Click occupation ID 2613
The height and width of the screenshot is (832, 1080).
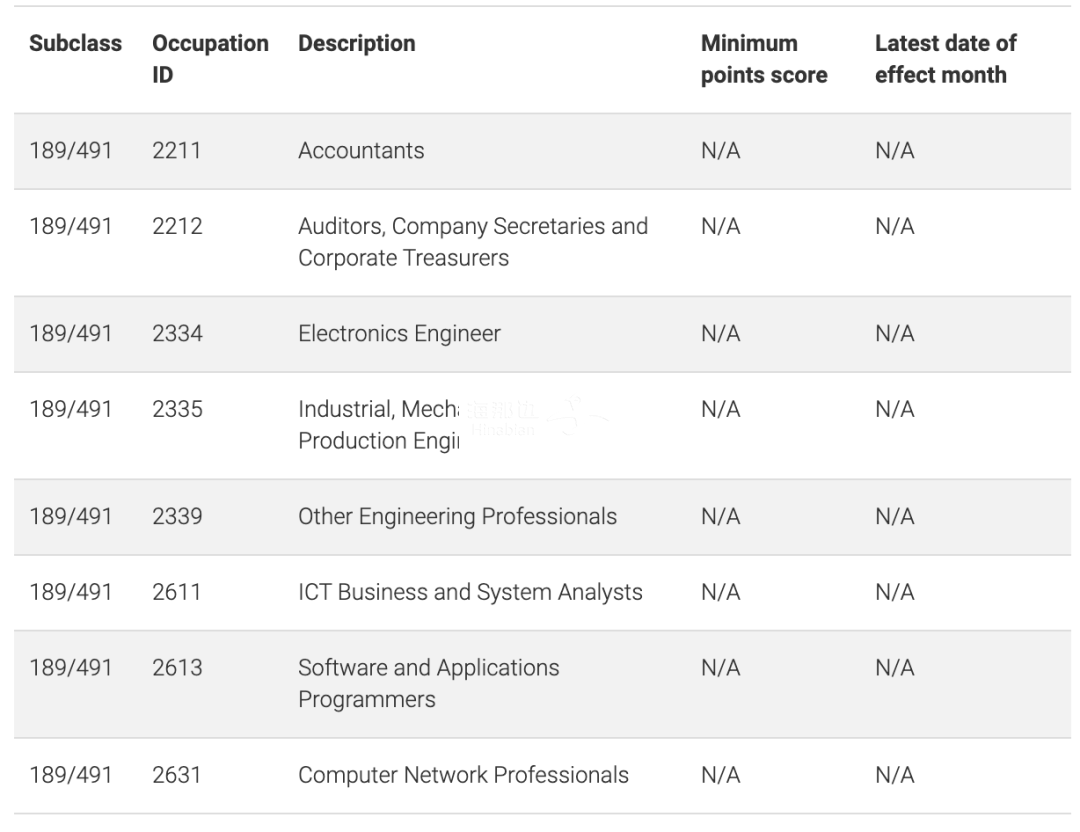click(177, 668)
